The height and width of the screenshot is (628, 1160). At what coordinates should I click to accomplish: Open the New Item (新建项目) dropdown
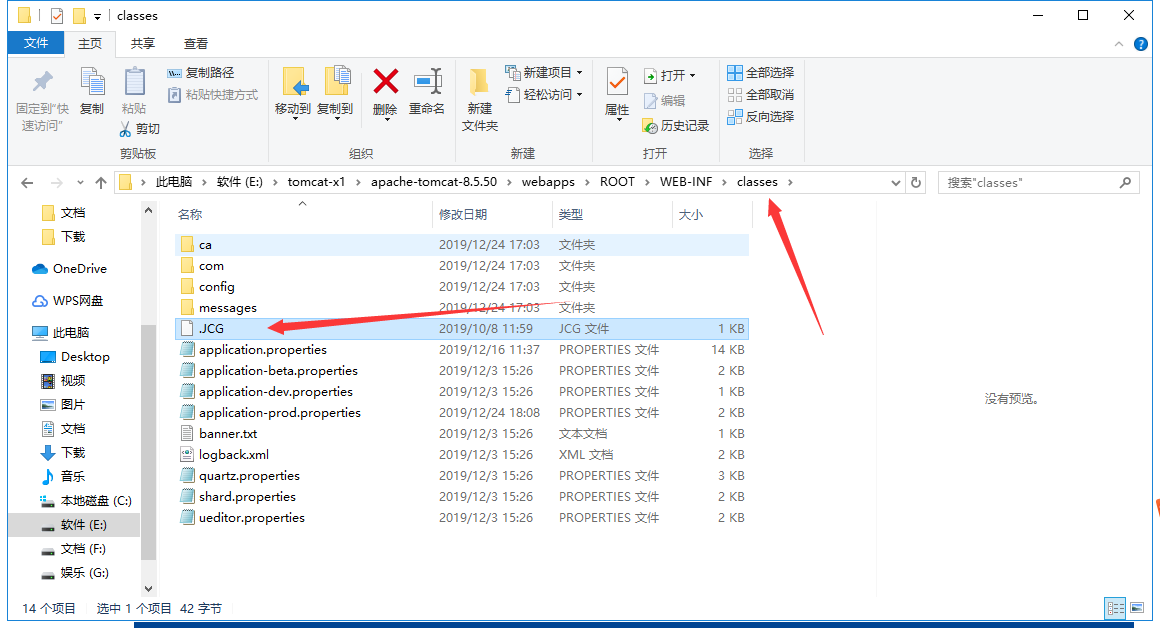point(579,72)
